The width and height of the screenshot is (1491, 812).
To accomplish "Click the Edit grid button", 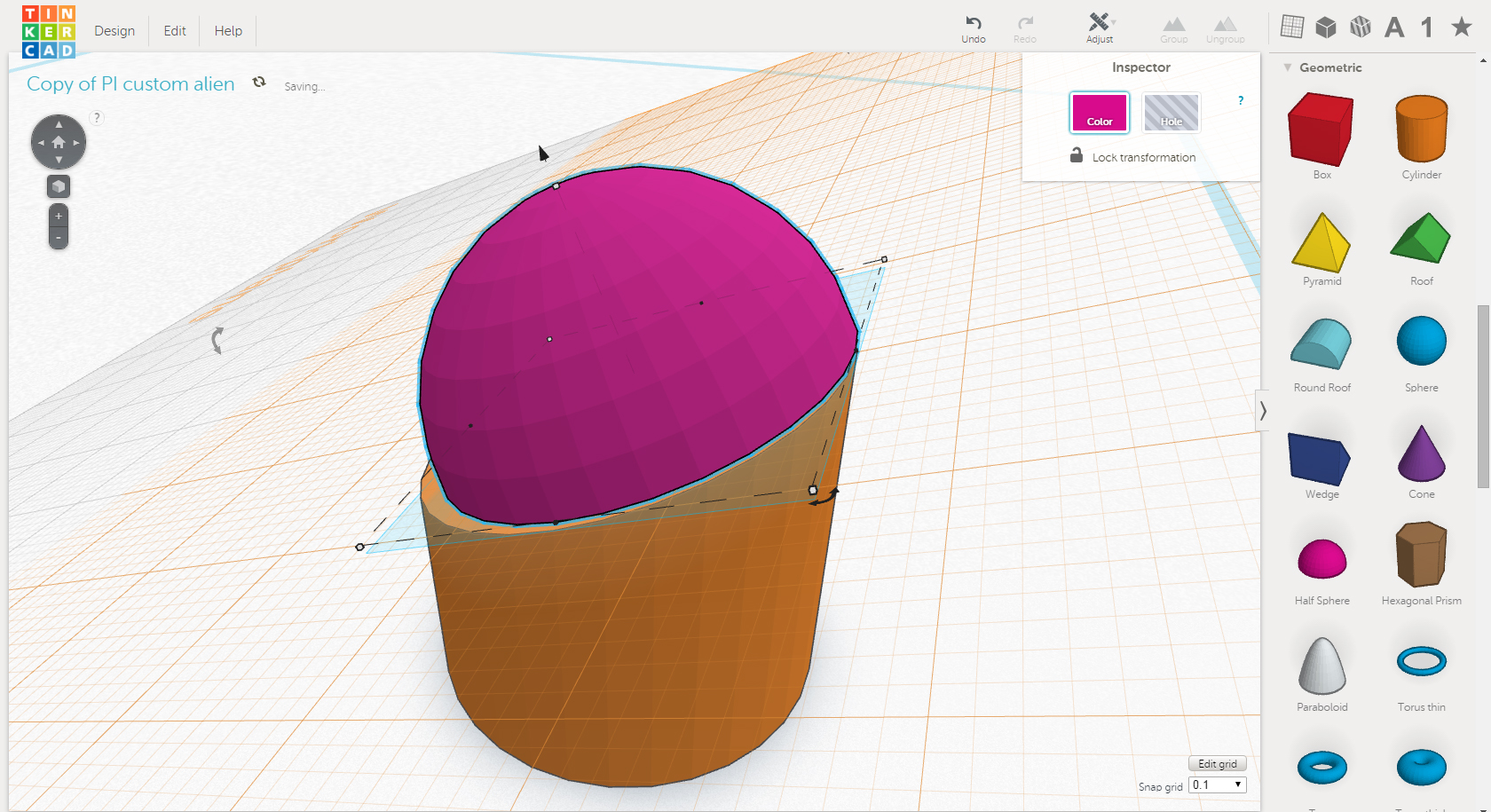I will [1218, 764].
